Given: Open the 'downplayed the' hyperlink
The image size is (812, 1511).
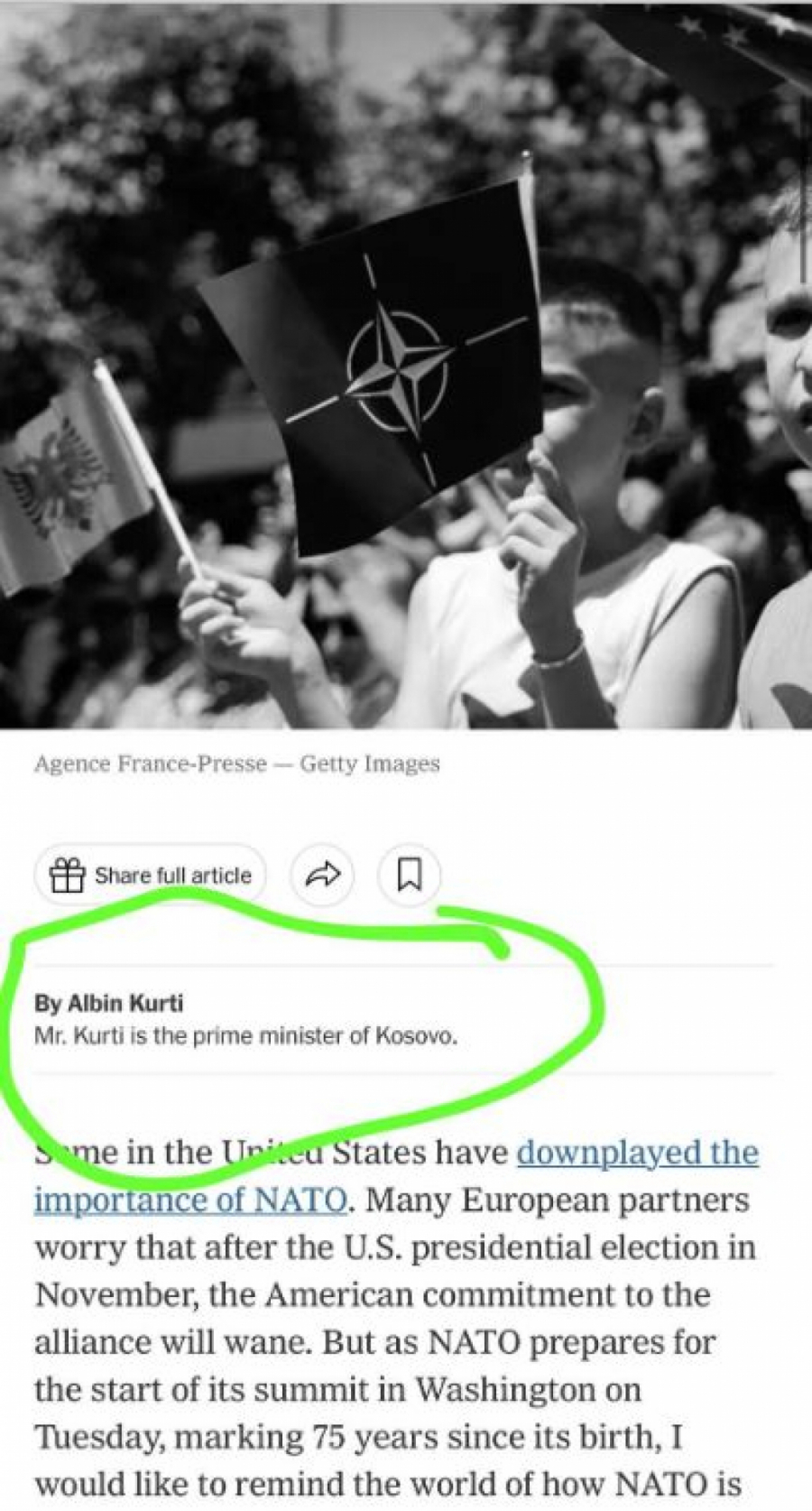Looking at the screenshot, I should (637, 1153).
